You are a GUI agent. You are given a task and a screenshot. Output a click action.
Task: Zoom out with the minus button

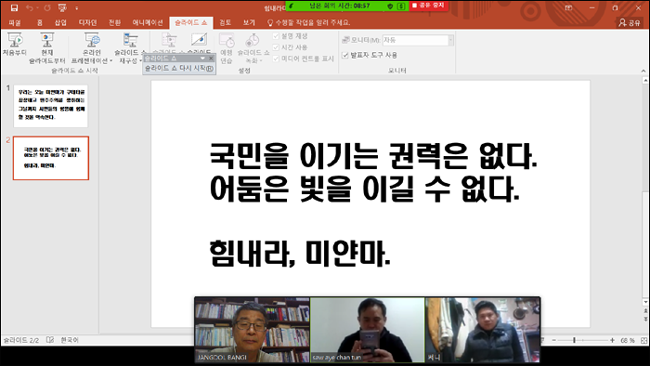point(554,340)
